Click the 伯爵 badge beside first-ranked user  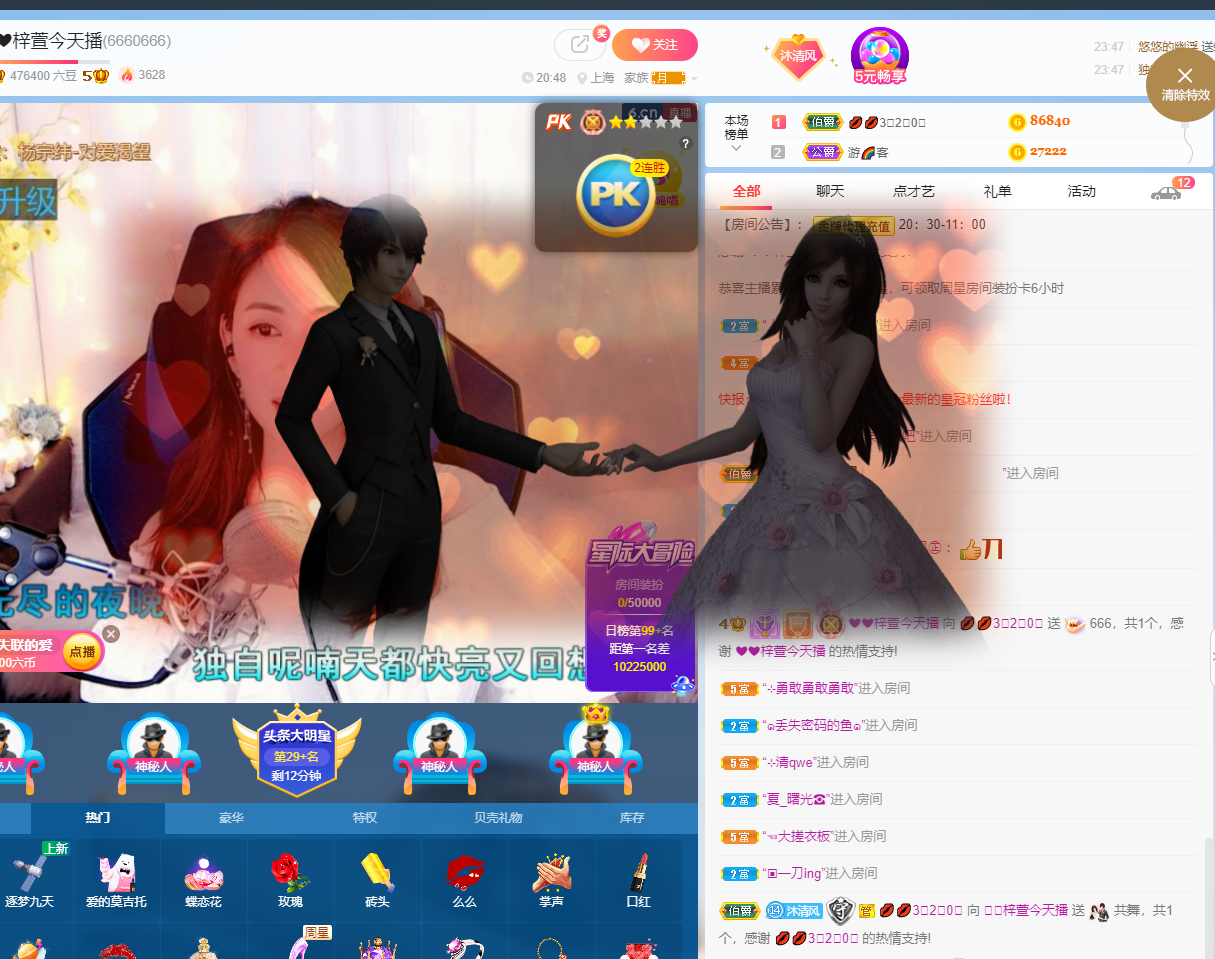click(822, 123)
